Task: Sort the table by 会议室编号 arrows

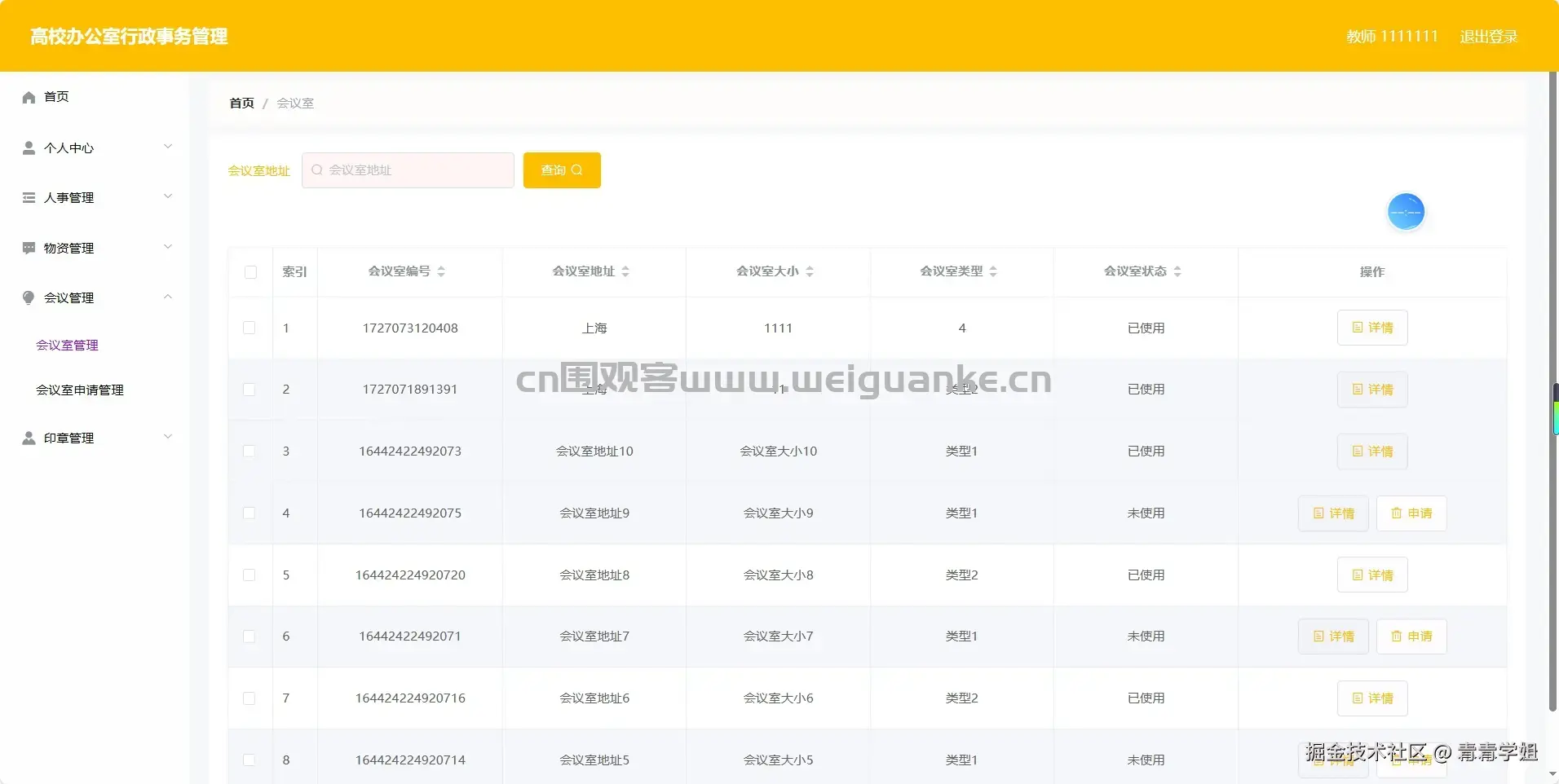Action: pos(441,271)
